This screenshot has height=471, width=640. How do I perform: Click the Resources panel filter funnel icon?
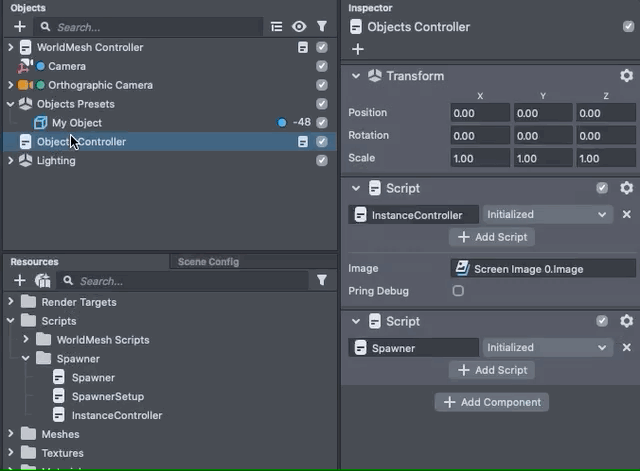pyautogui.click(x=322, y=281)
